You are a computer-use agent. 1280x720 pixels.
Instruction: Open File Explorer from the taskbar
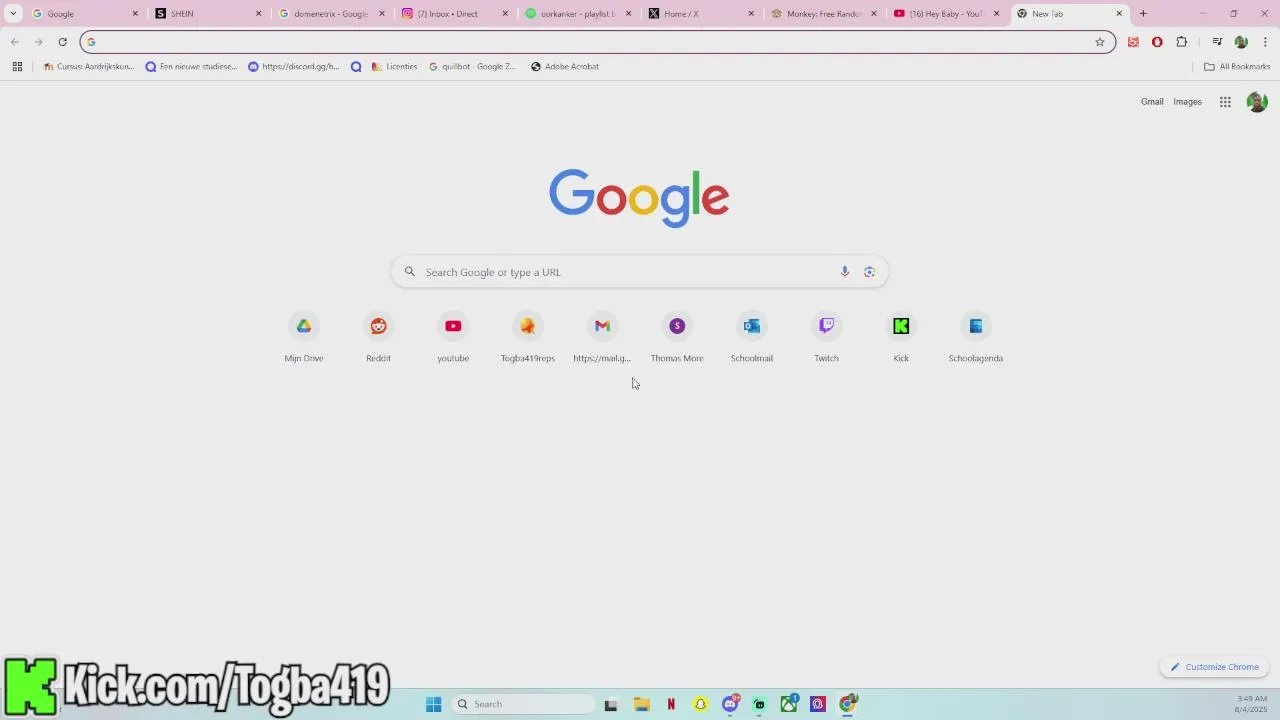click(642, 704)
